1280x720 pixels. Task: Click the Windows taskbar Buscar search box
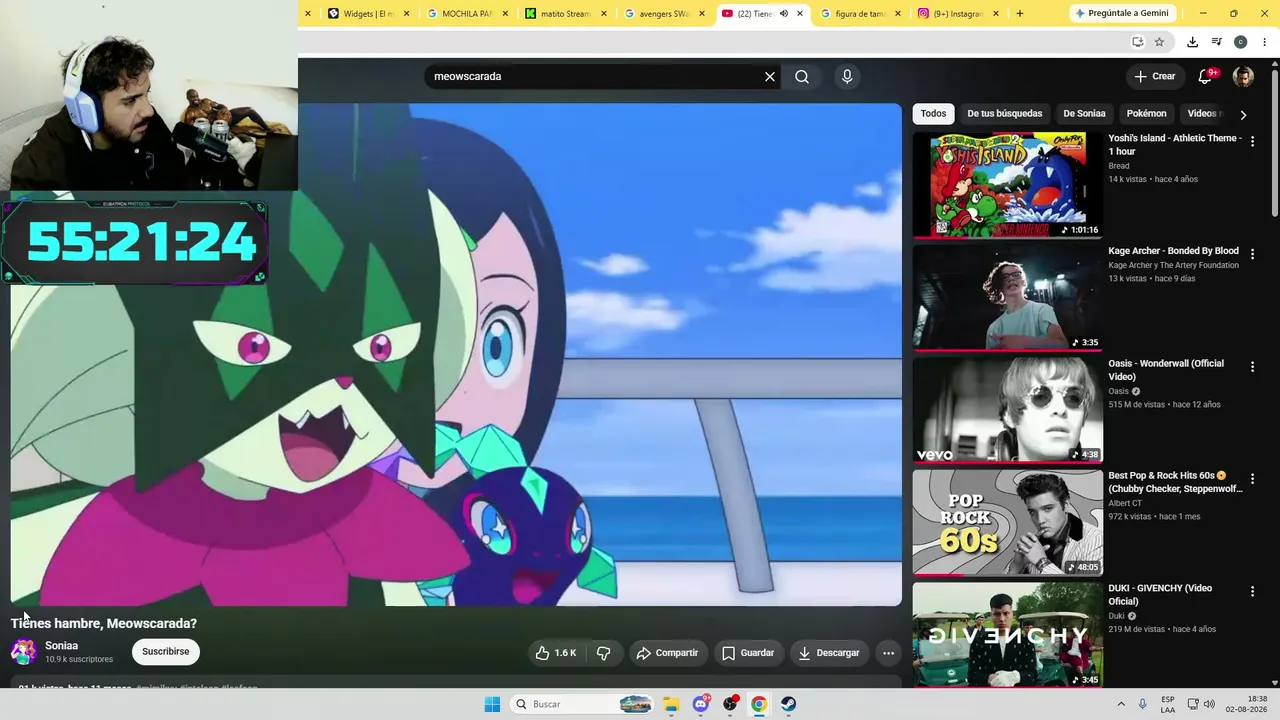582,704
